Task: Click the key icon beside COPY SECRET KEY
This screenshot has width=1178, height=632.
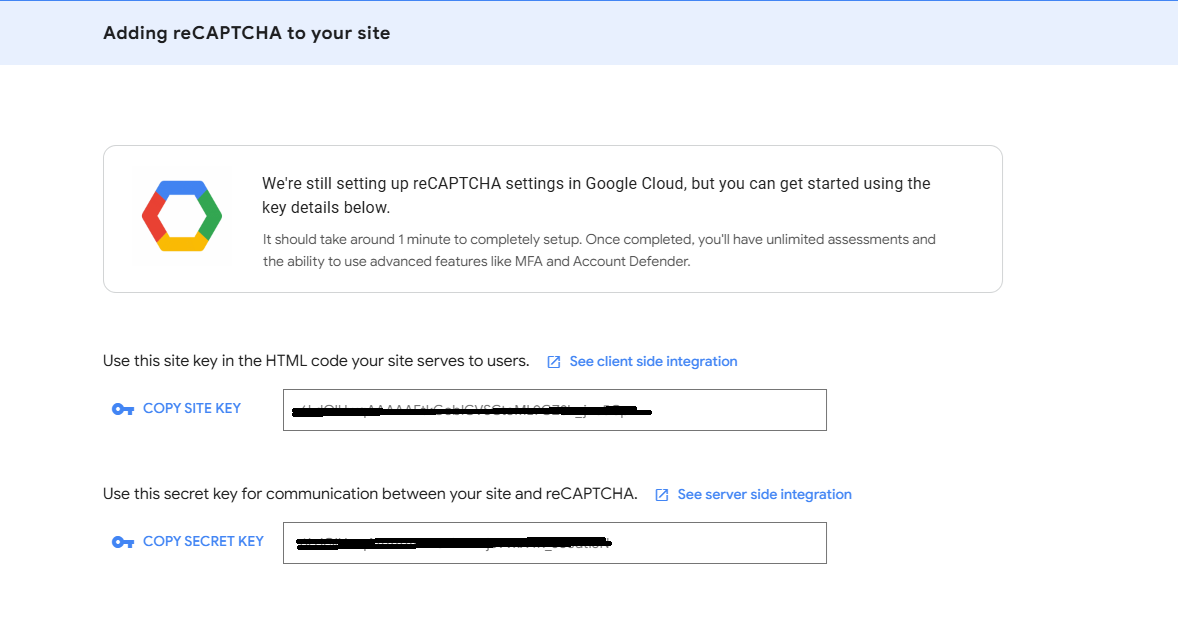Action: pos(122,541)
